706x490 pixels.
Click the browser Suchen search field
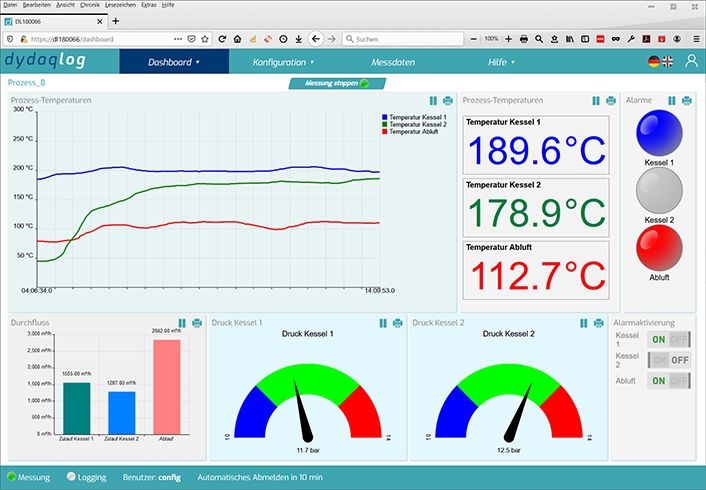tap(405, 39)
